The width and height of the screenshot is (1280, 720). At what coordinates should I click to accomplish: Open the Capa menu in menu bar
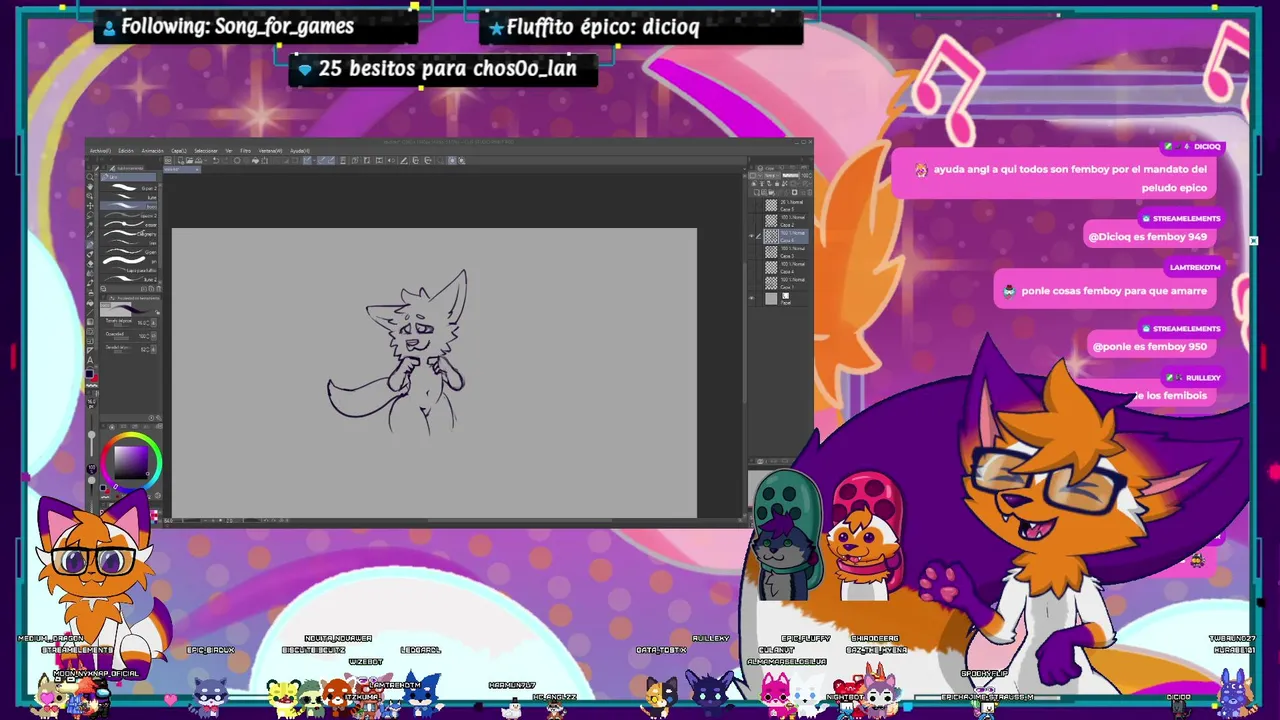coord(179,151)
